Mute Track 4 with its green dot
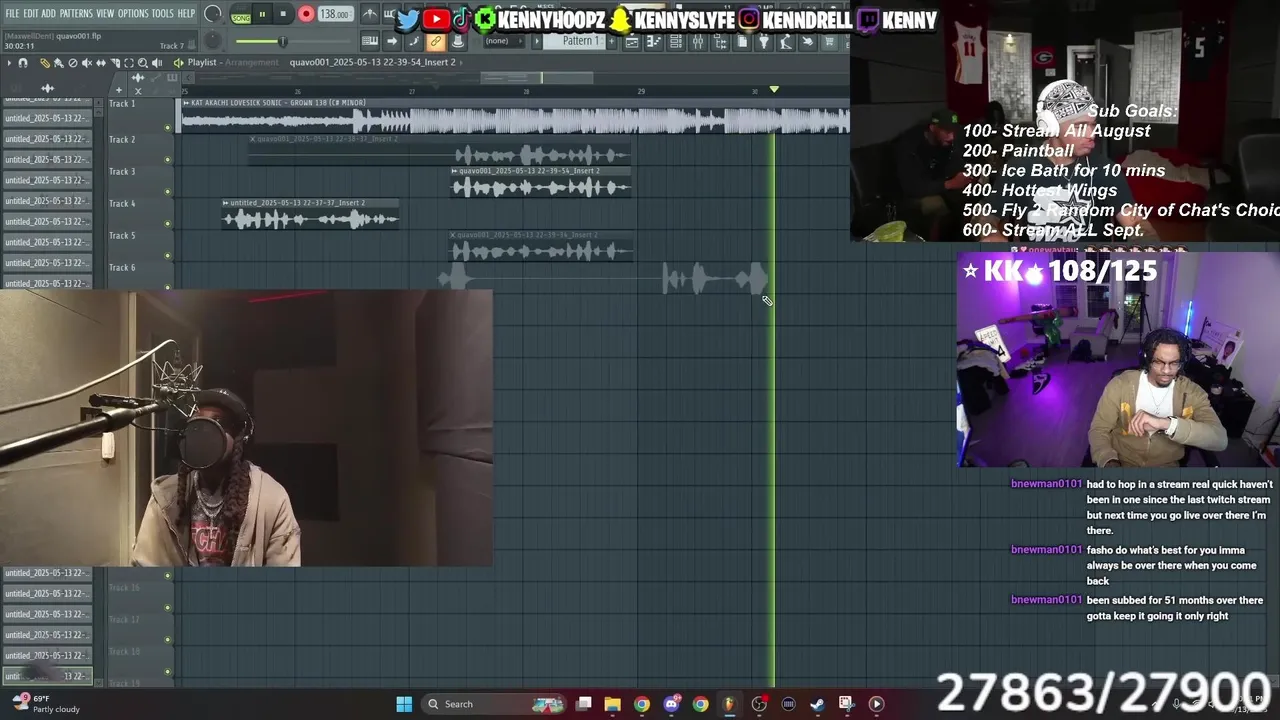Viewport: 1280px width, 720px height. point(167,224)
